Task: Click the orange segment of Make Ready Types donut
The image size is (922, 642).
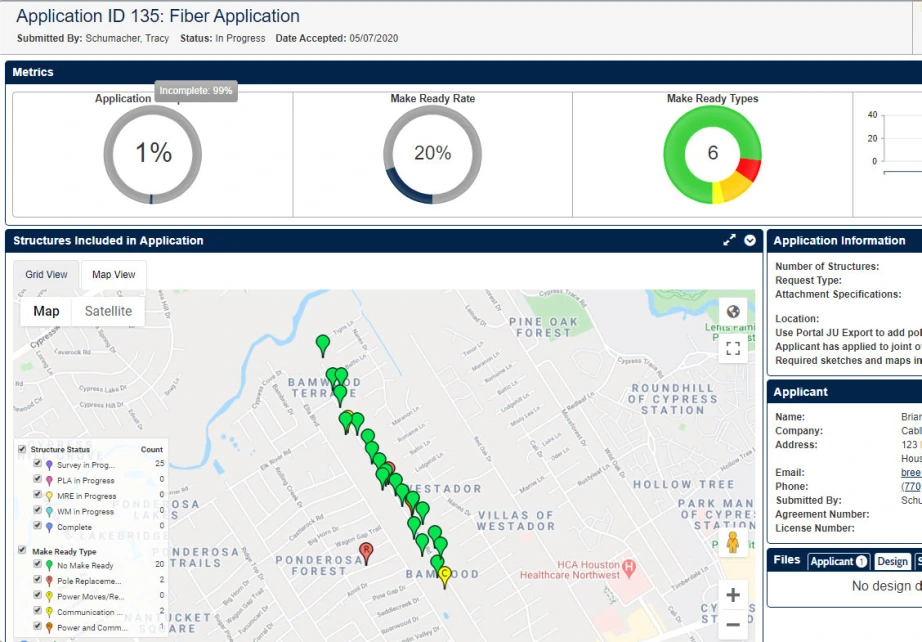Action: click(736, 187)
